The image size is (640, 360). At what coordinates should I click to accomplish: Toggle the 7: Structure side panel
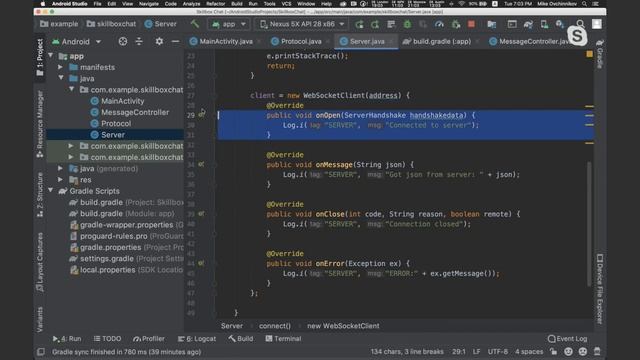[40, 195]
